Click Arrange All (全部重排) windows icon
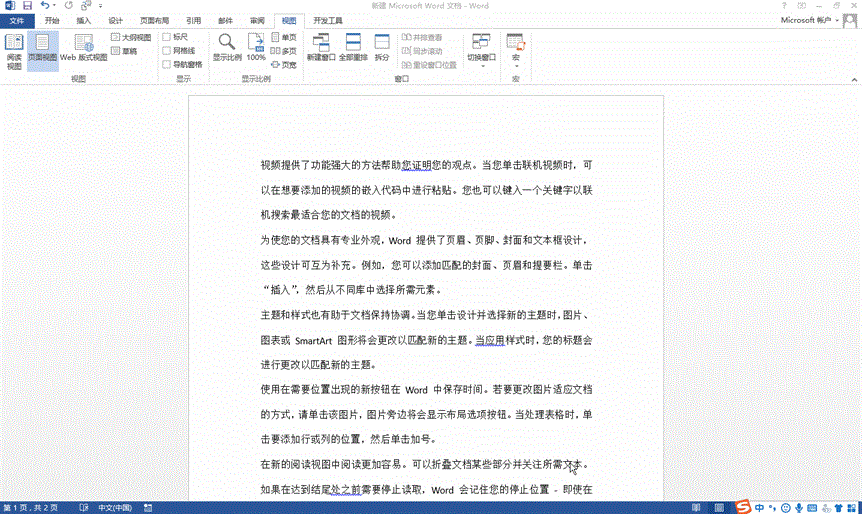This screenshot has height=514, width=862. coord(354,48)
